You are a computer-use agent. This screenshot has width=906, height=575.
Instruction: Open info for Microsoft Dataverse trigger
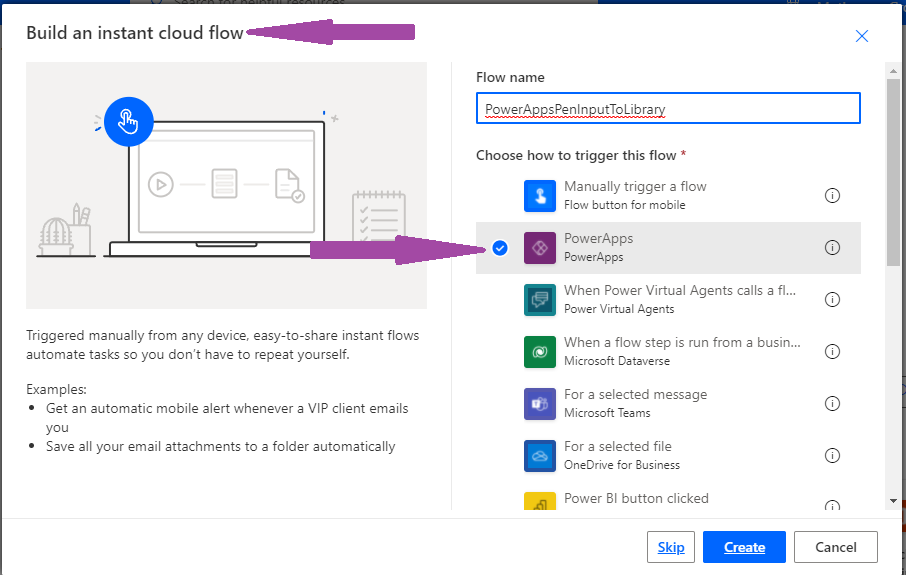tap(832, 352)
